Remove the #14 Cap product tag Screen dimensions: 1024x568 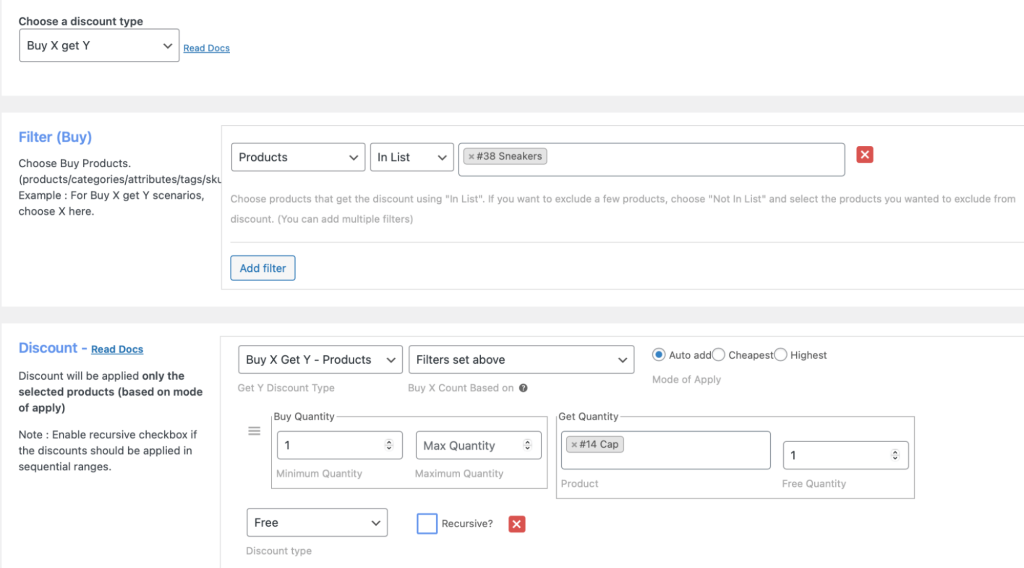tap(574, 445)
